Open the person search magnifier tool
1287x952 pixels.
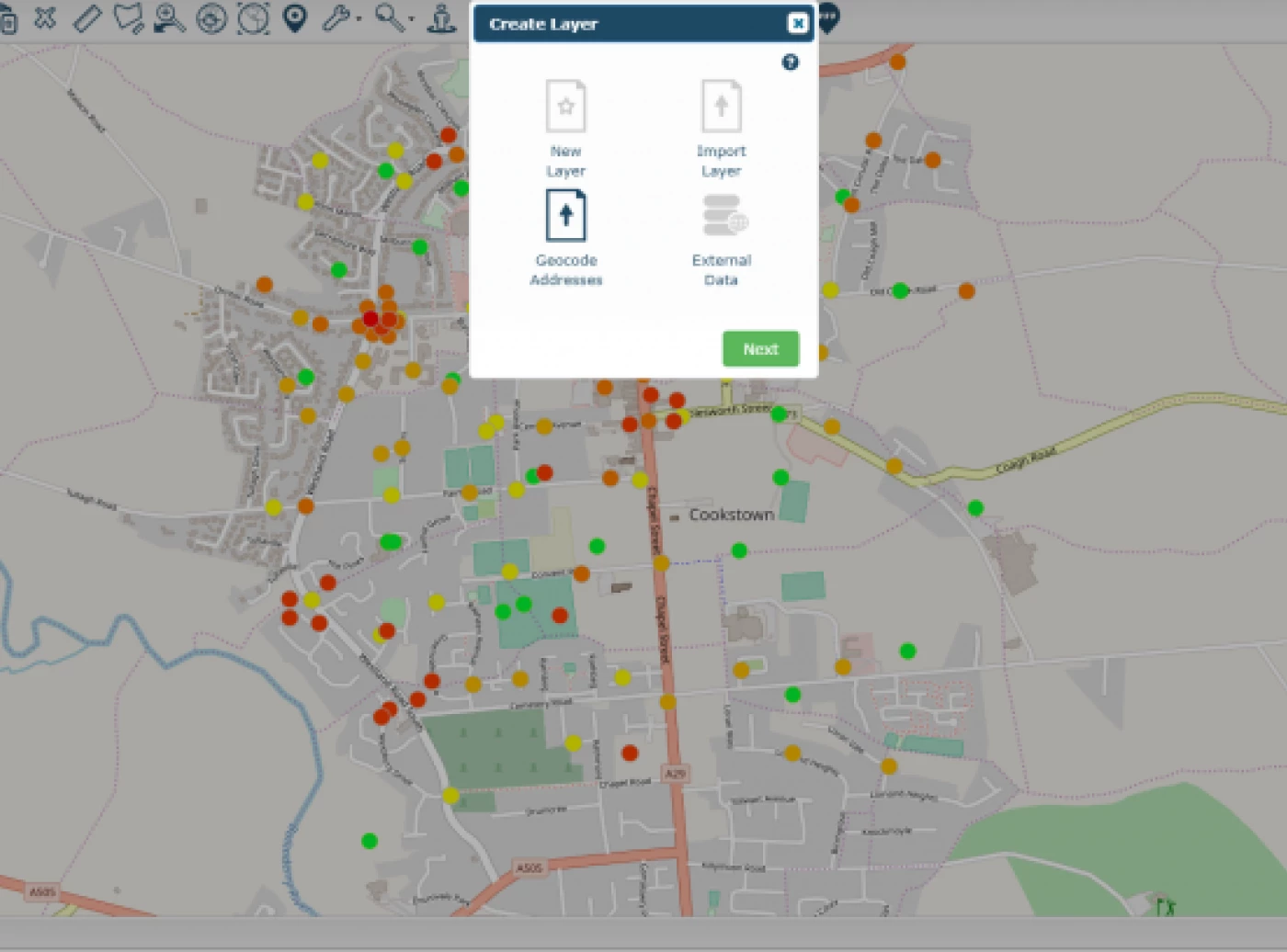169,18
